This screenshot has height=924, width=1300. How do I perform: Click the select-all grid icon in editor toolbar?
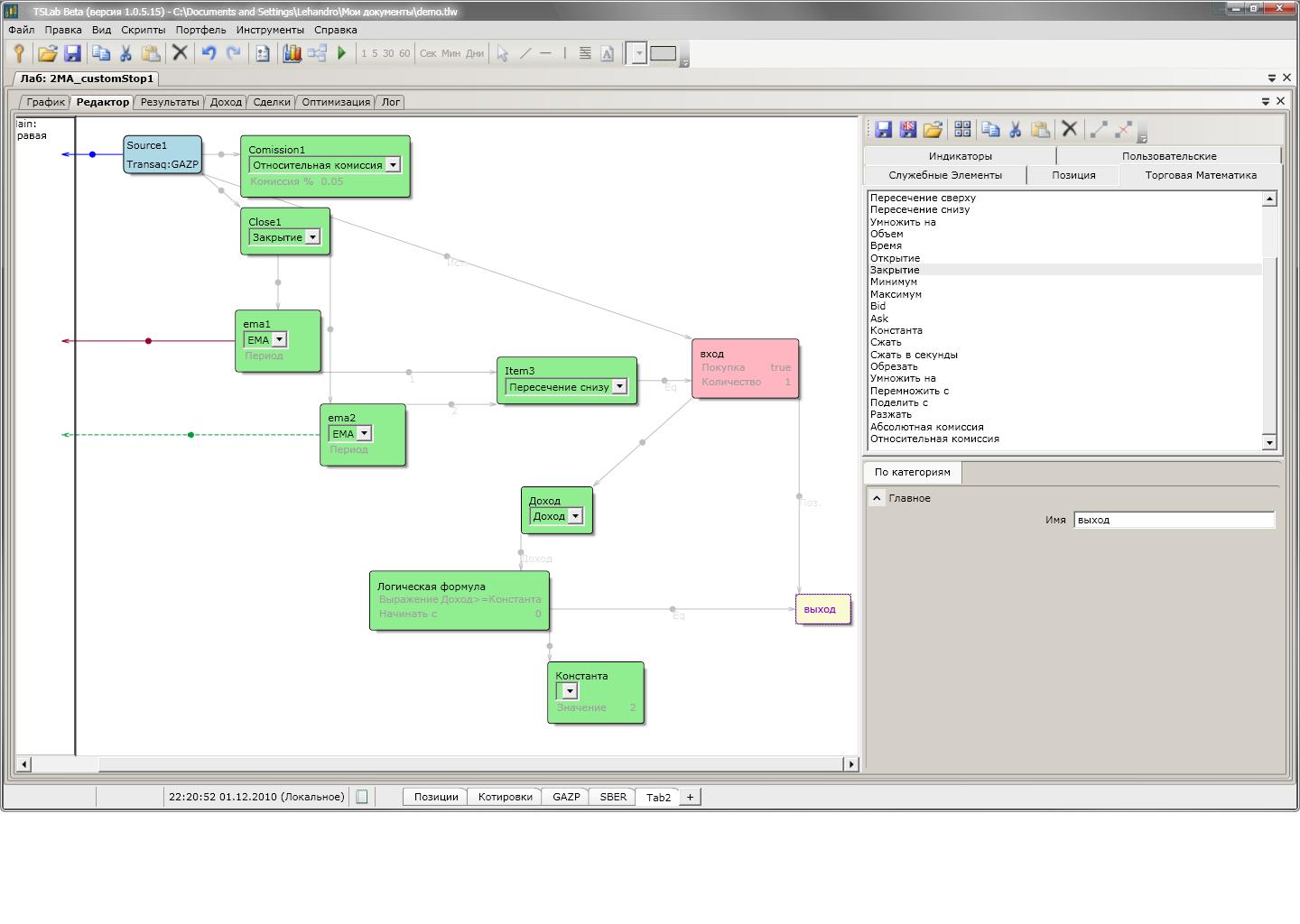[962, 129]
